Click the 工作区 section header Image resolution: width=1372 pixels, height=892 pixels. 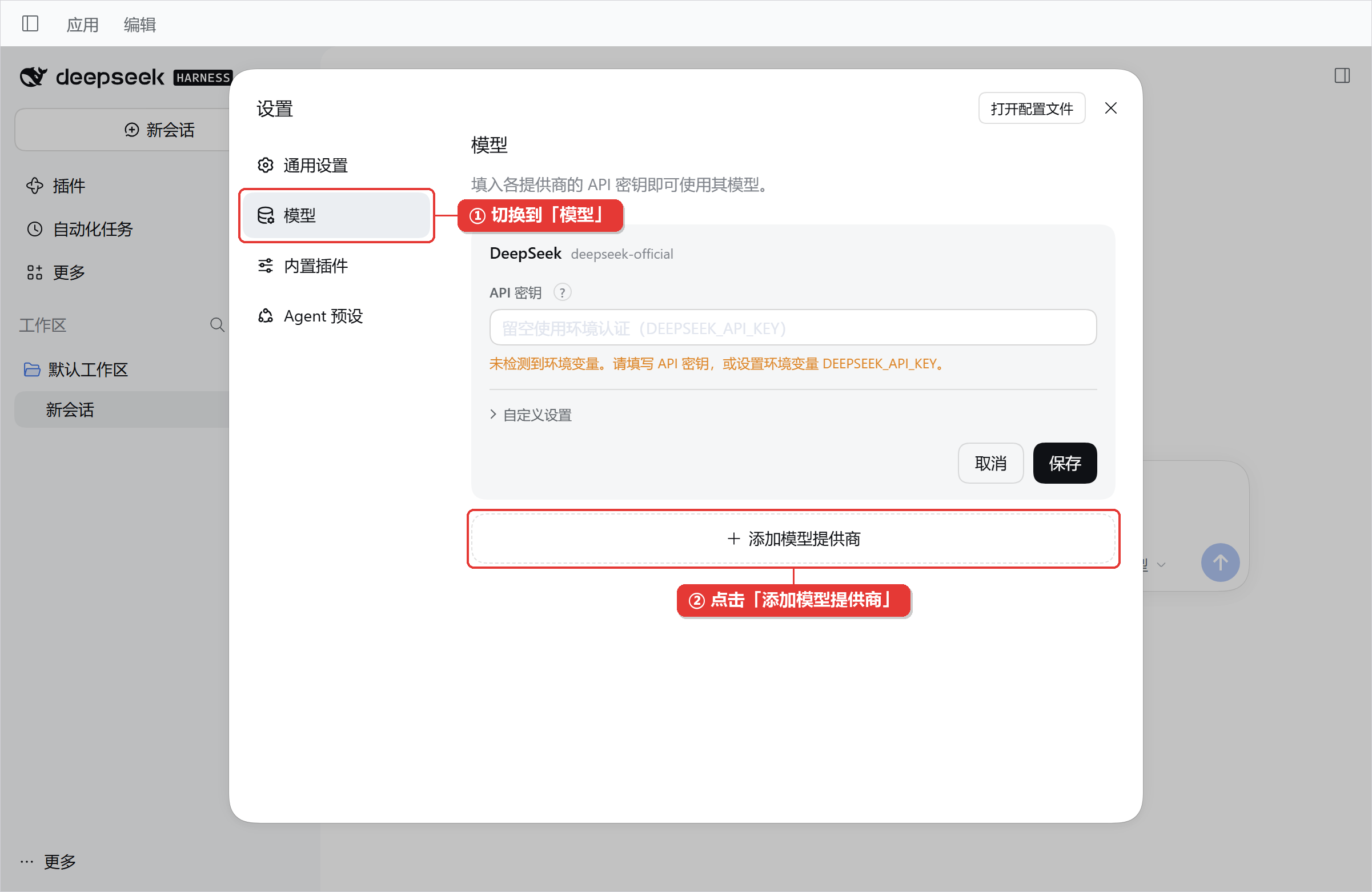(x=43, y=325)
